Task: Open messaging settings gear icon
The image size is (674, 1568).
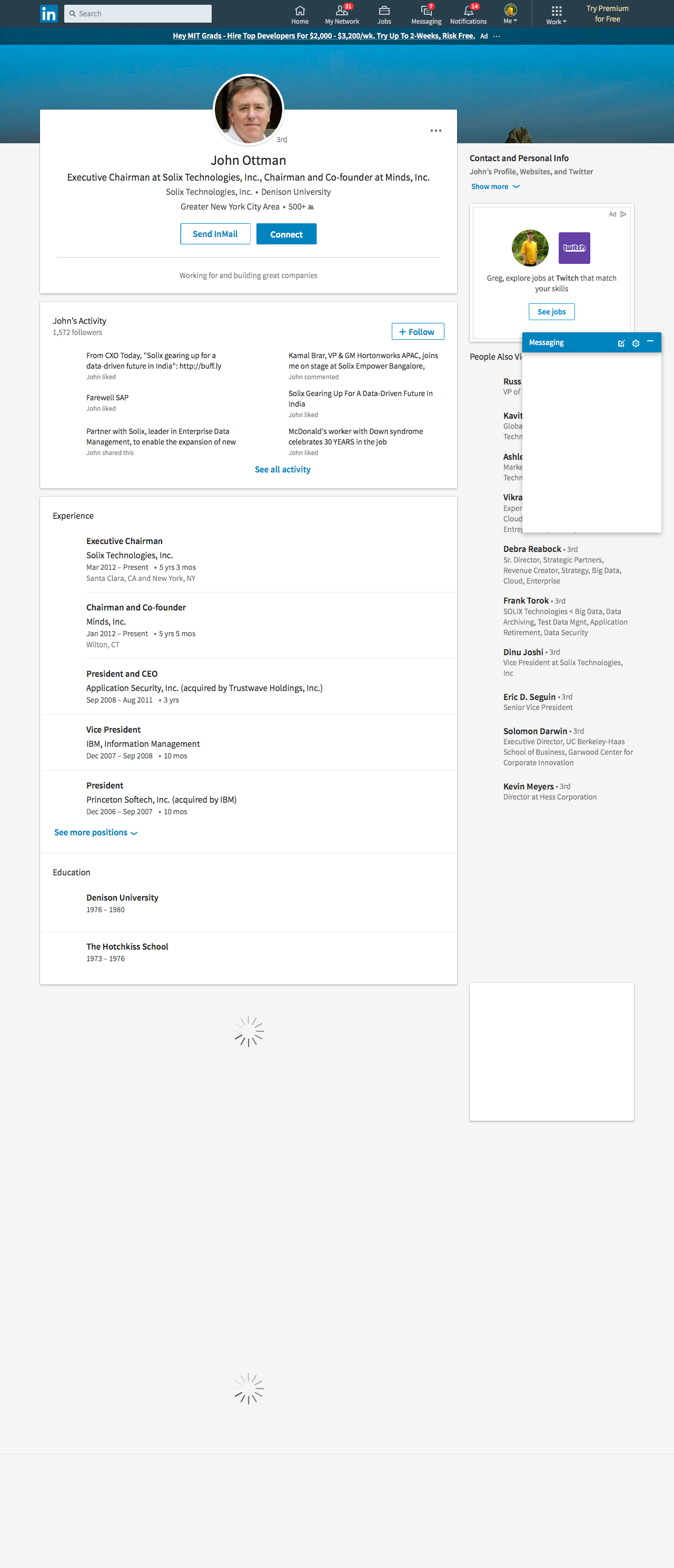Action: click(636, 343)
